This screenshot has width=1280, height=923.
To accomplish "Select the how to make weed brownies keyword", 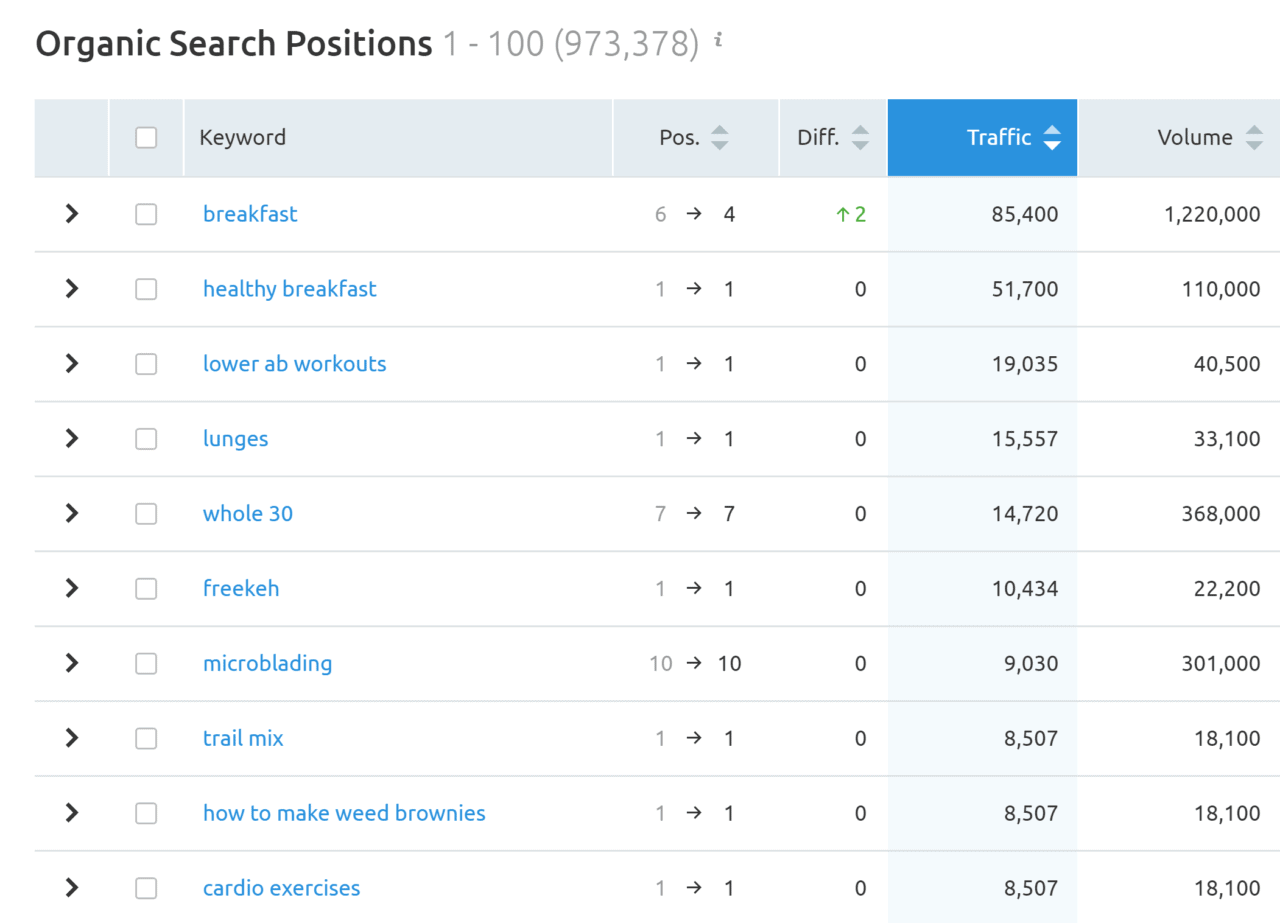I will click(344, 813).
